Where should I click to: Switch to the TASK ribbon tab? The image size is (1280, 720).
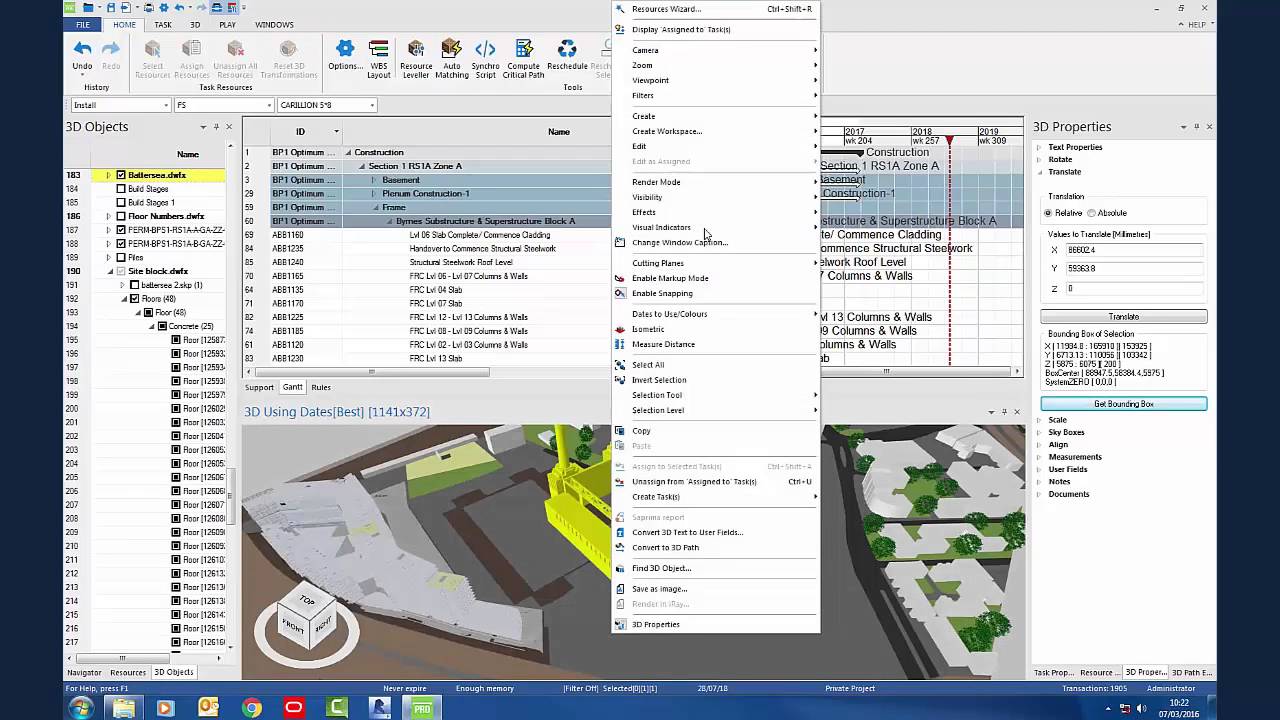click(162, 24)
